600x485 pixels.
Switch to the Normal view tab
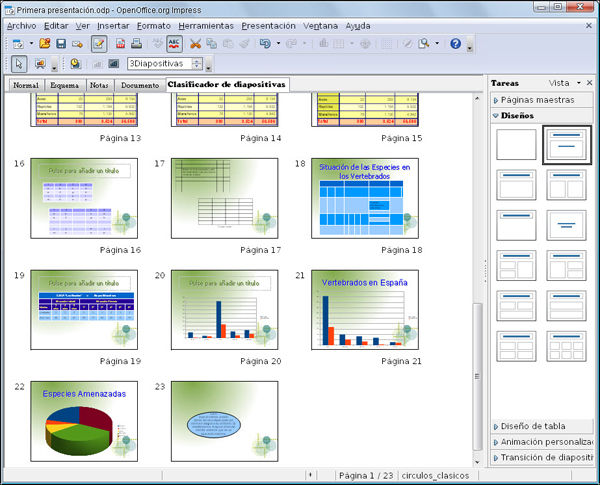pos(25,85)
